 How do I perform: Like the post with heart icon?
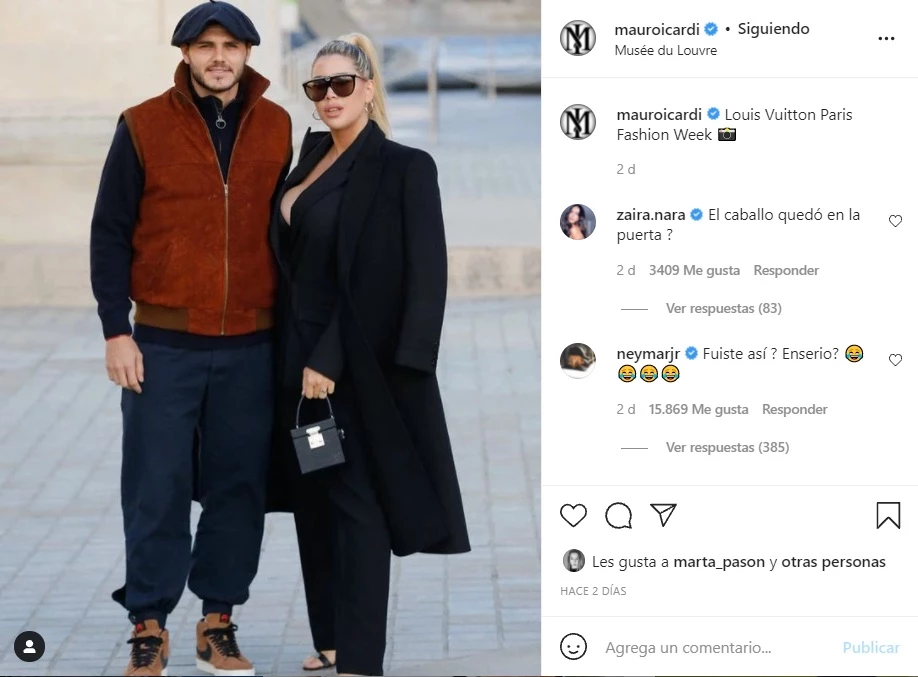pos(573,515)
